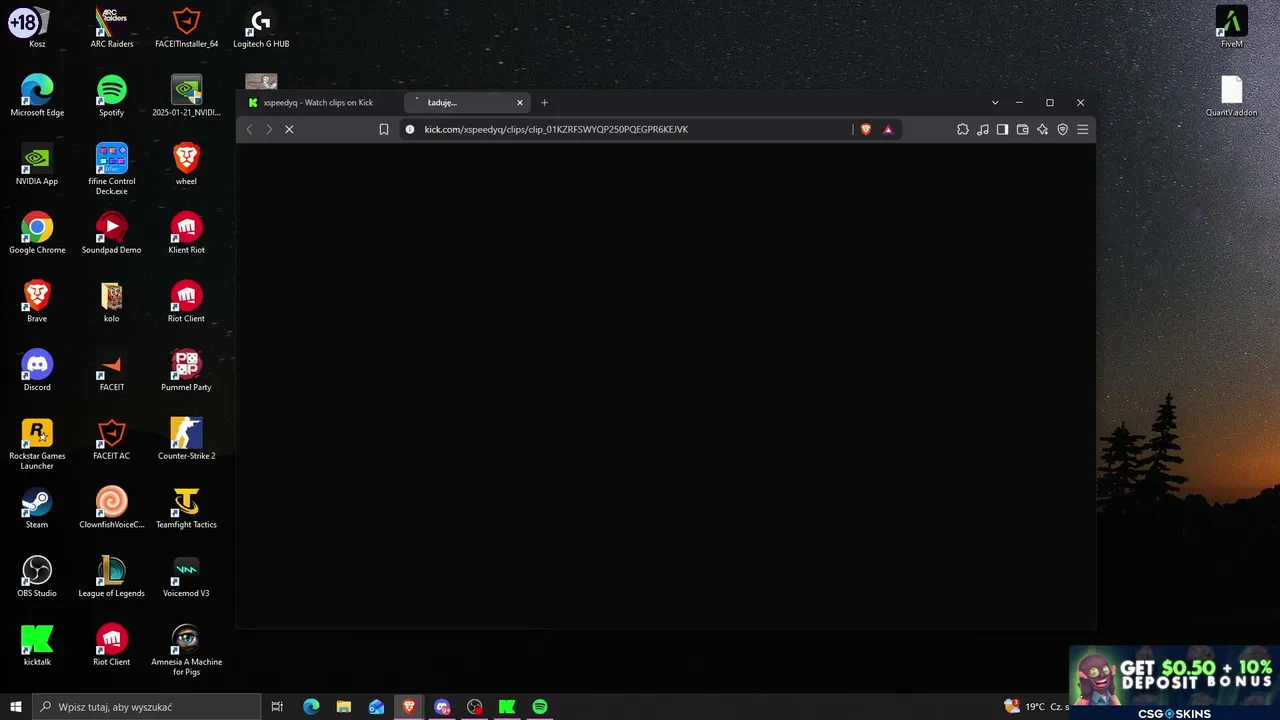Launch Spotify desktop shortcut
The width and height of the screenshot is (1280, 720).
(112, 96)
